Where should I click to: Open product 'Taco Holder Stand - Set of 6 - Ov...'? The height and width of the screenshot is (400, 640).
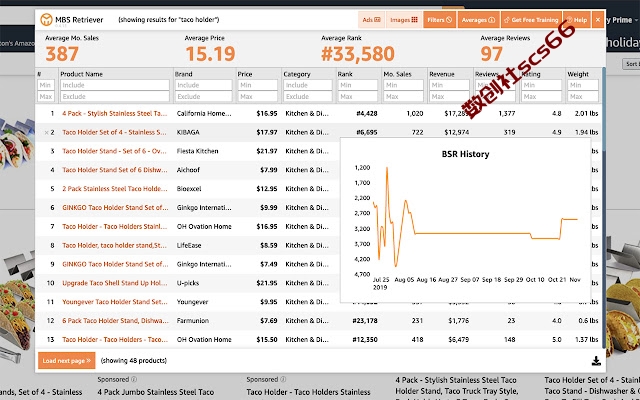point(114,151)
